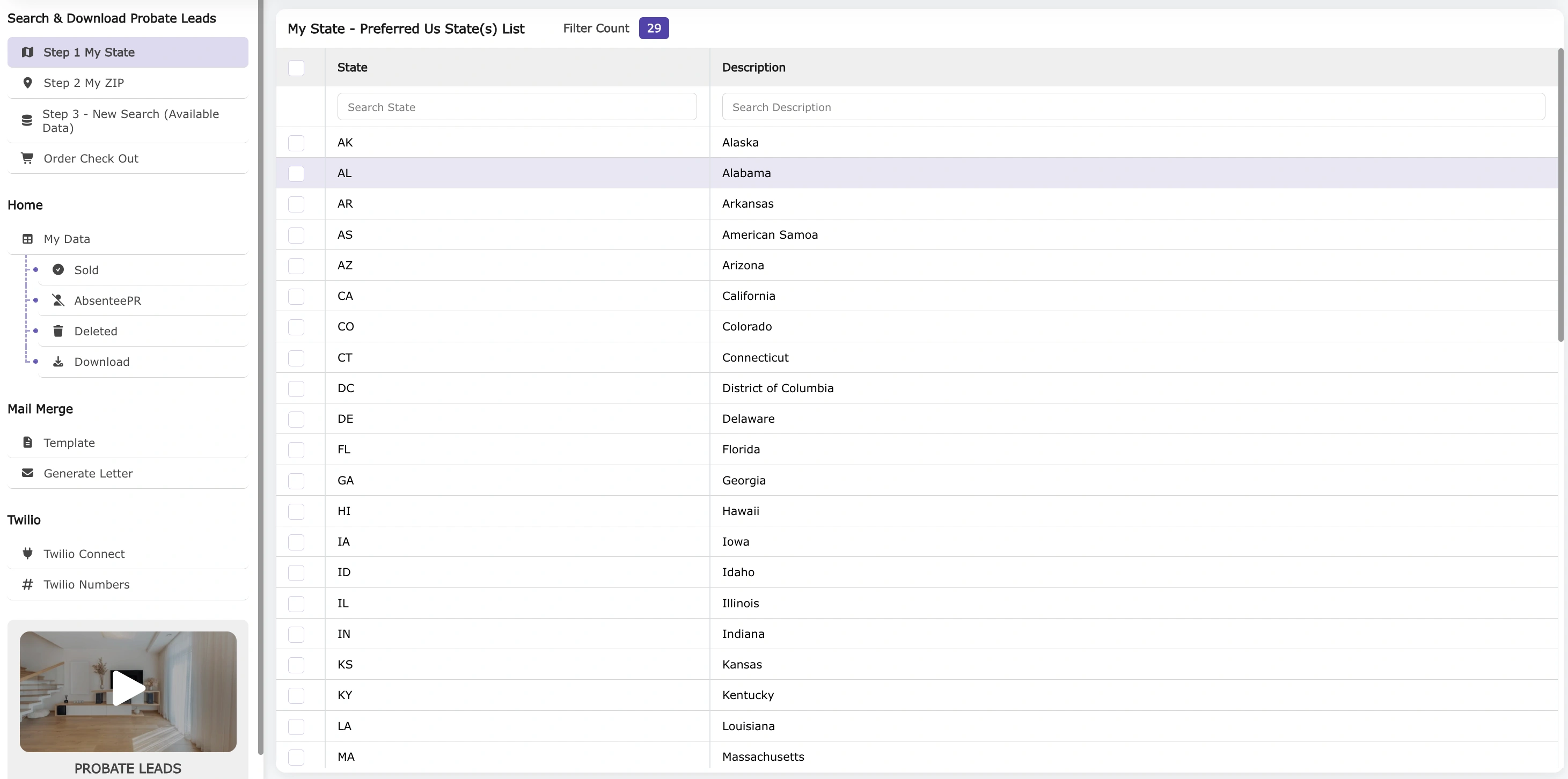Screen dimensions: 1568x779
Task: Click the Search State input field
Action: point(517,107)
